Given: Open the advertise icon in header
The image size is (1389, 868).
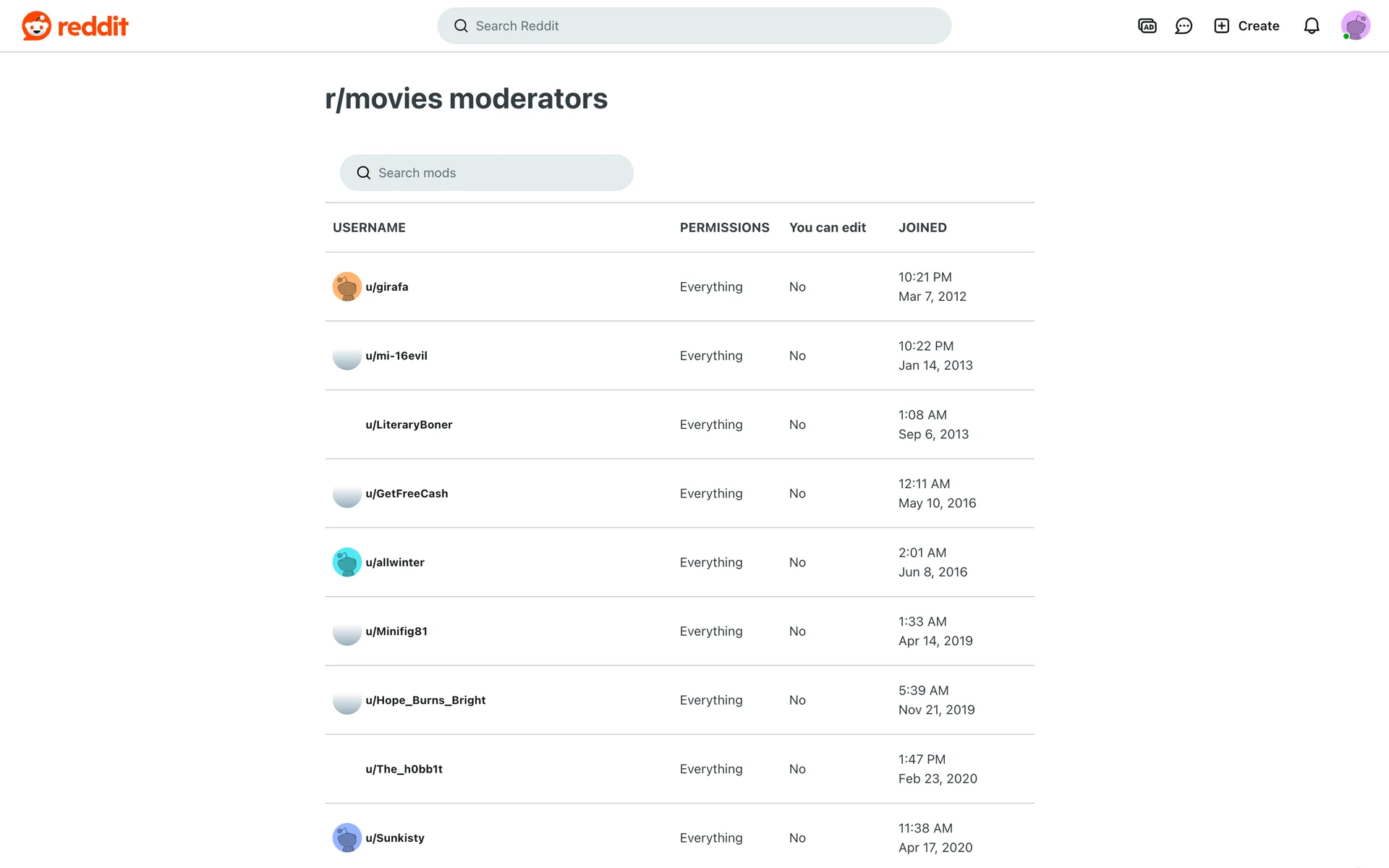Looking at the screenshot, I should click(1147, 26).
